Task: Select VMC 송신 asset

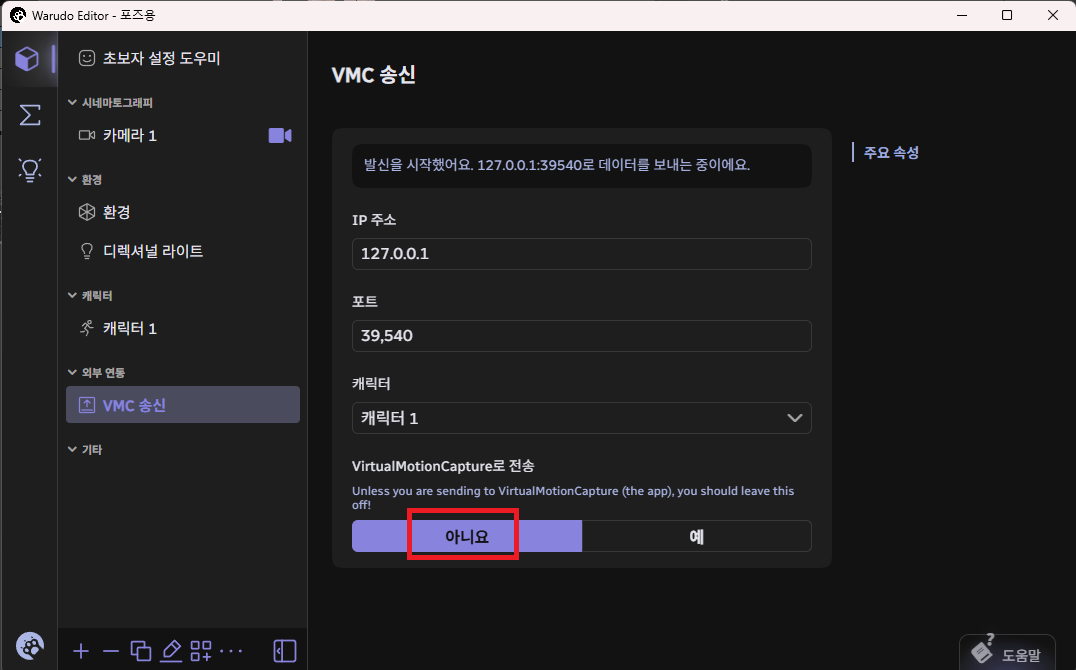Action: [183, 404]
